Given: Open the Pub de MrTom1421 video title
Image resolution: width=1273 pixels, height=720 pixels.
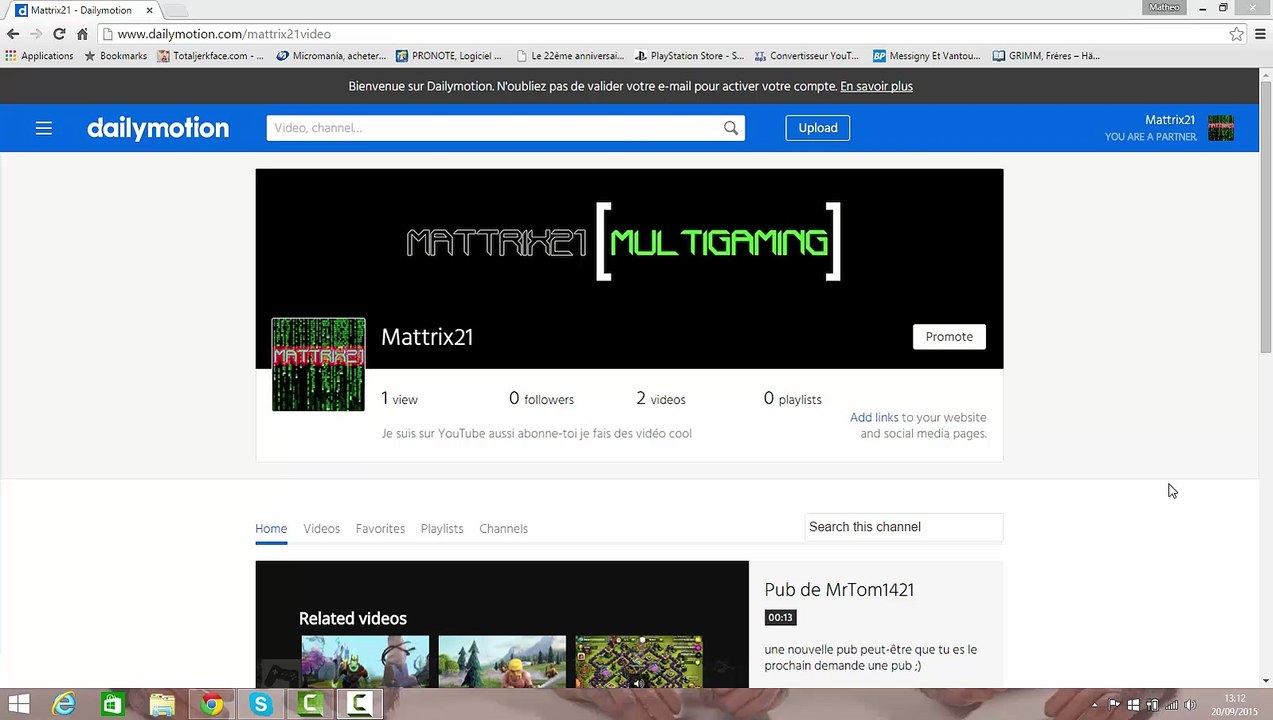Looking at the screenshot, I should tap(839, 590).
